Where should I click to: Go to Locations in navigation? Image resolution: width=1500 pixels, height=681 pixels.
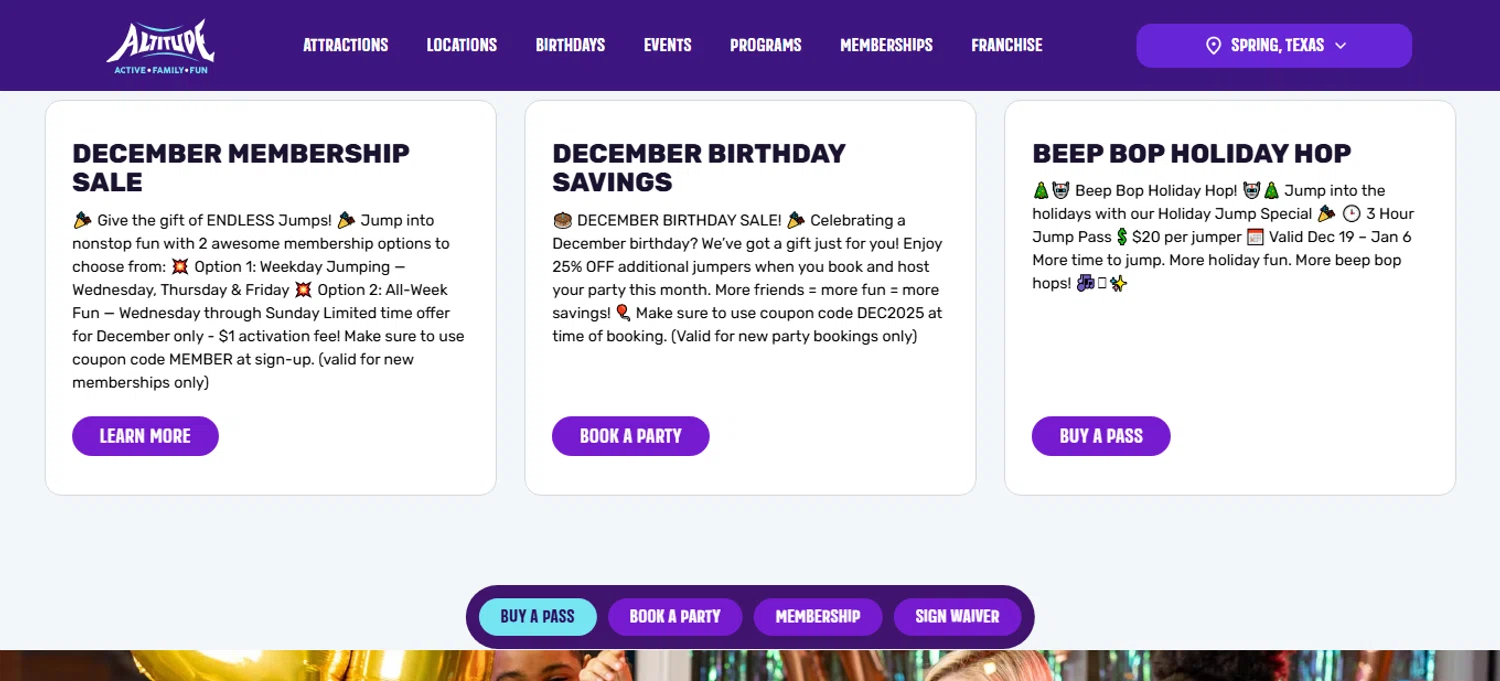pos(461,45)
